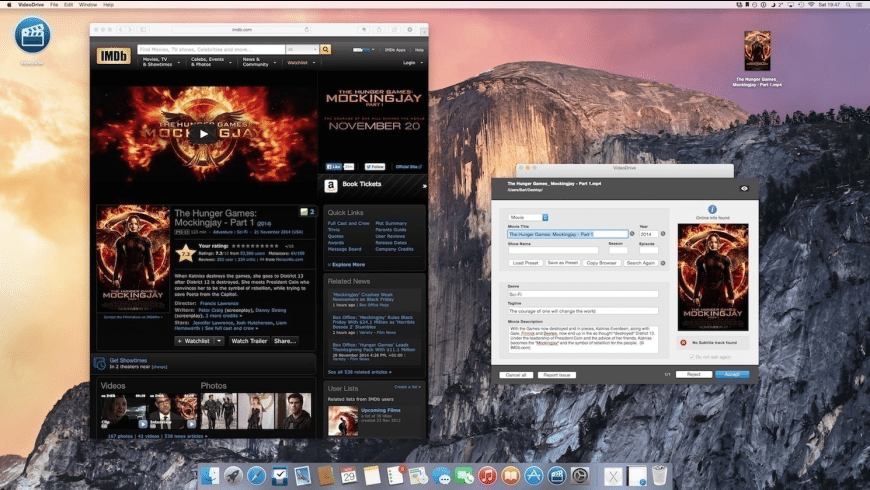Open iBooks from the Dock
Screen dimensions: 870x490
[x=510, y=476]
